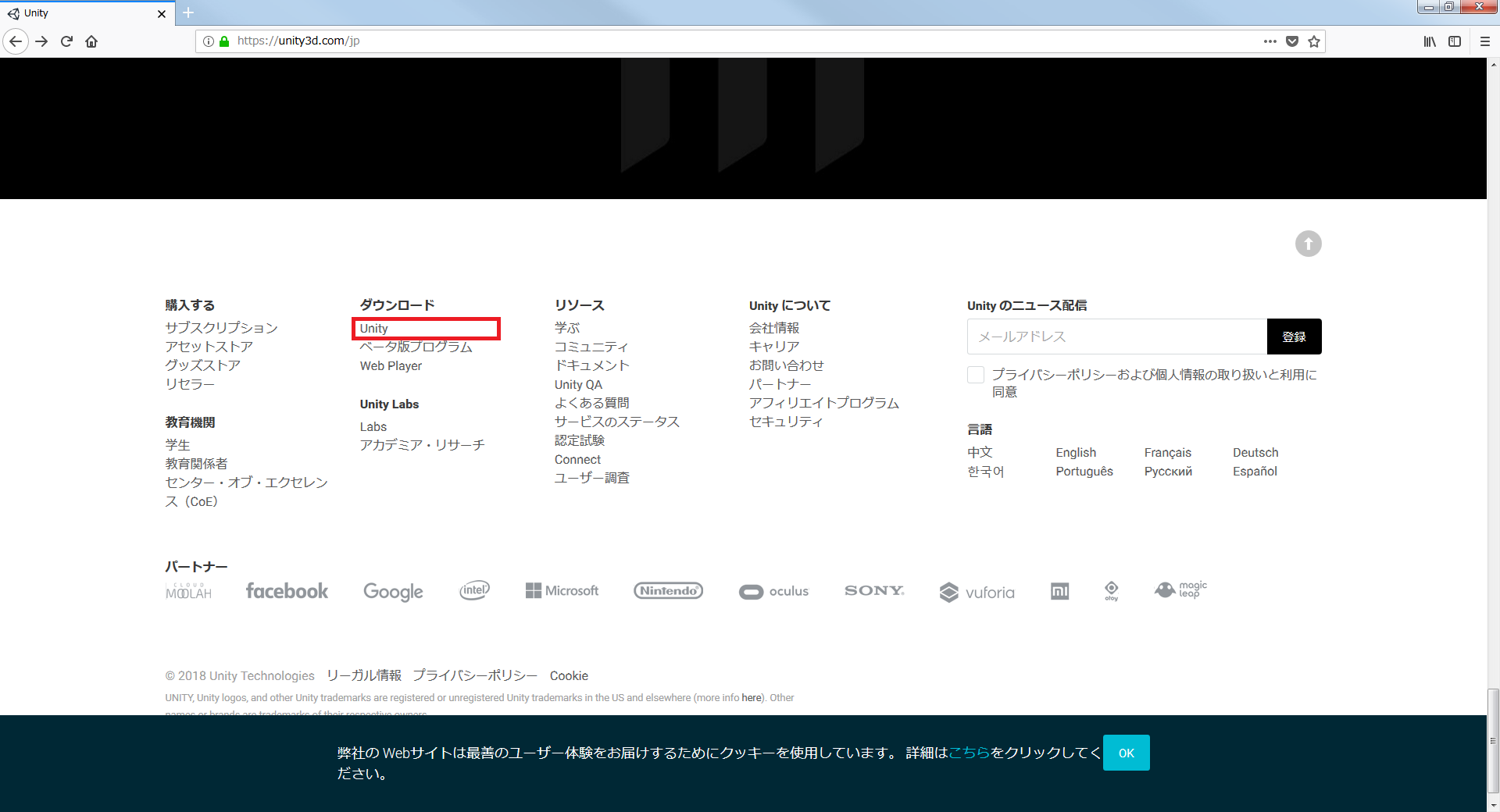
Task: Open プライバシーポリシー footer link
Action: pos(475,675)
